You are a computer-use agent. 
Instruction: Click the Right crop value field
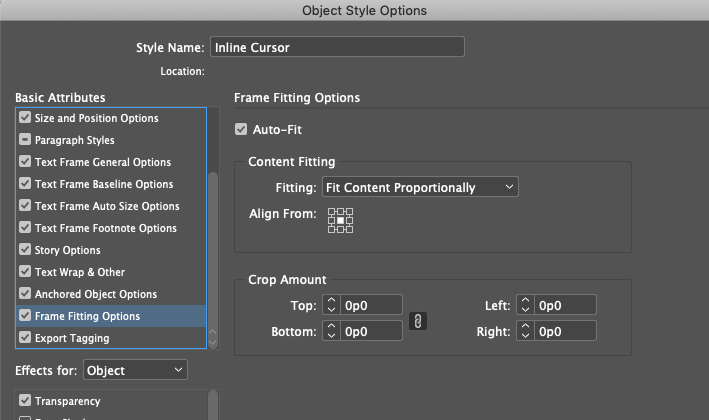[565, 331]
